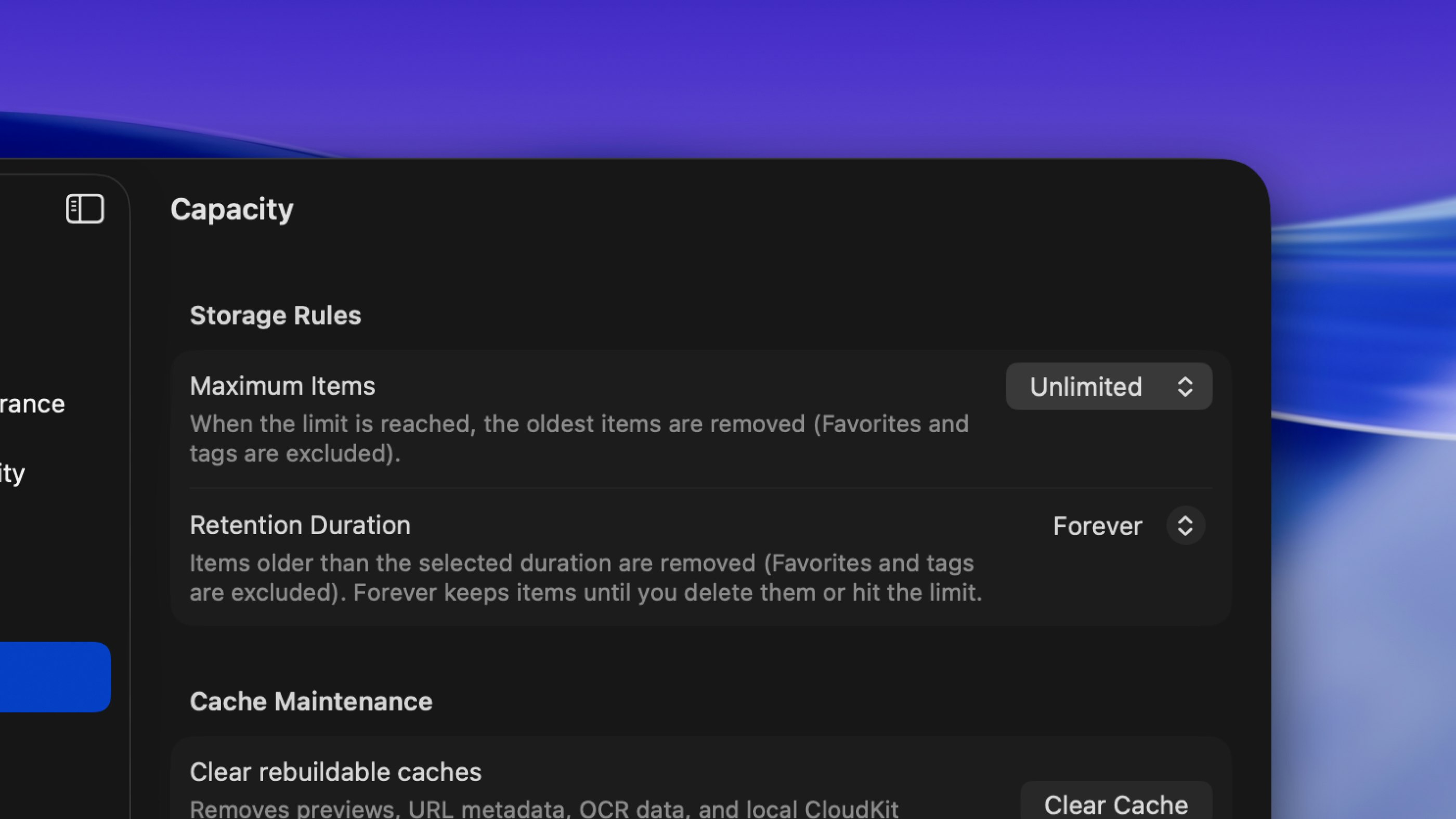Click the Capacity page title
Image resolution: width=1456 pixels, height=819 pixels.
coord(232,210)
